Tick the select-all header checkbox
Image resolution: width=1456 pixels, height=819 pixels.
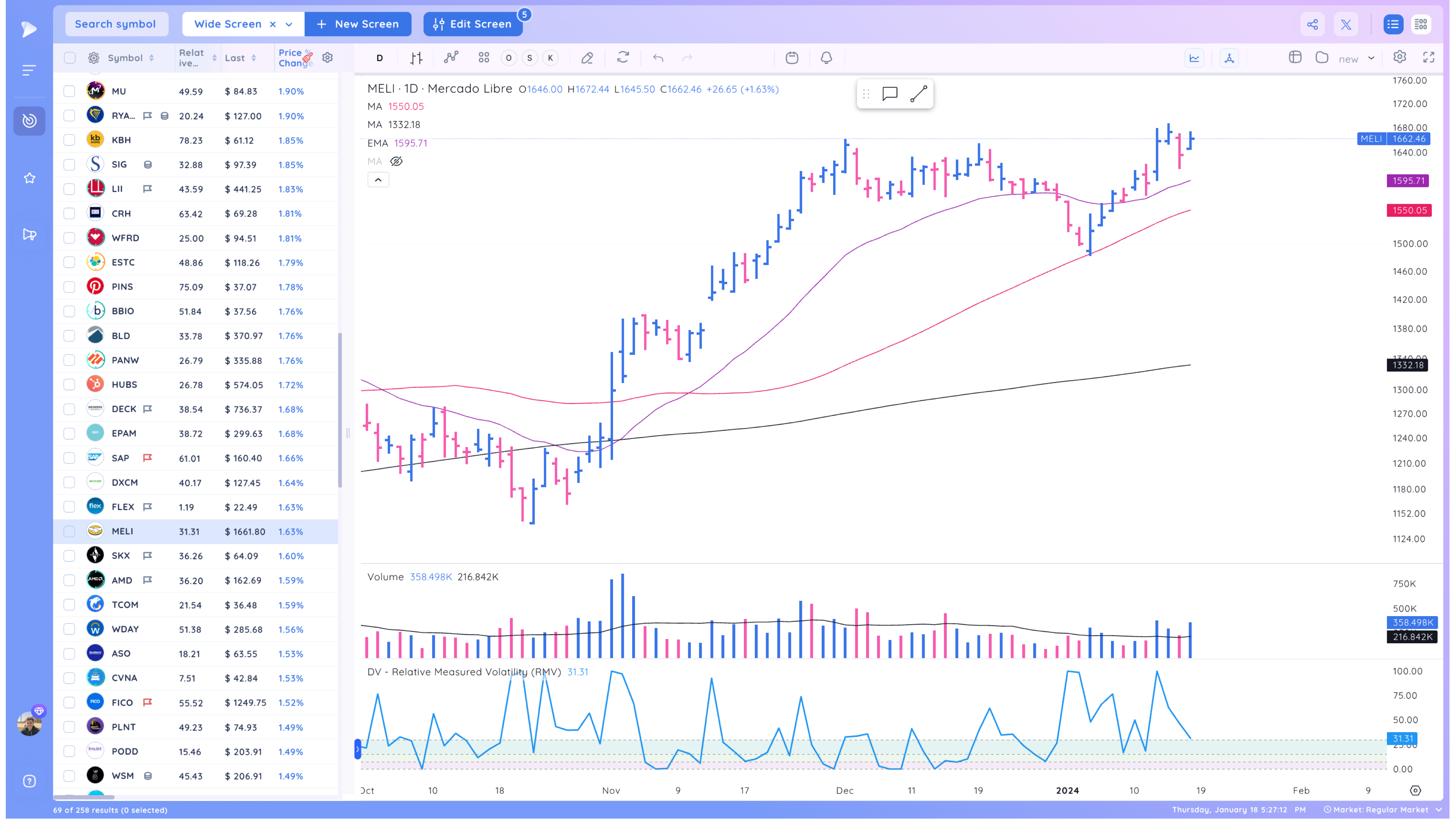tap(69, 58)
